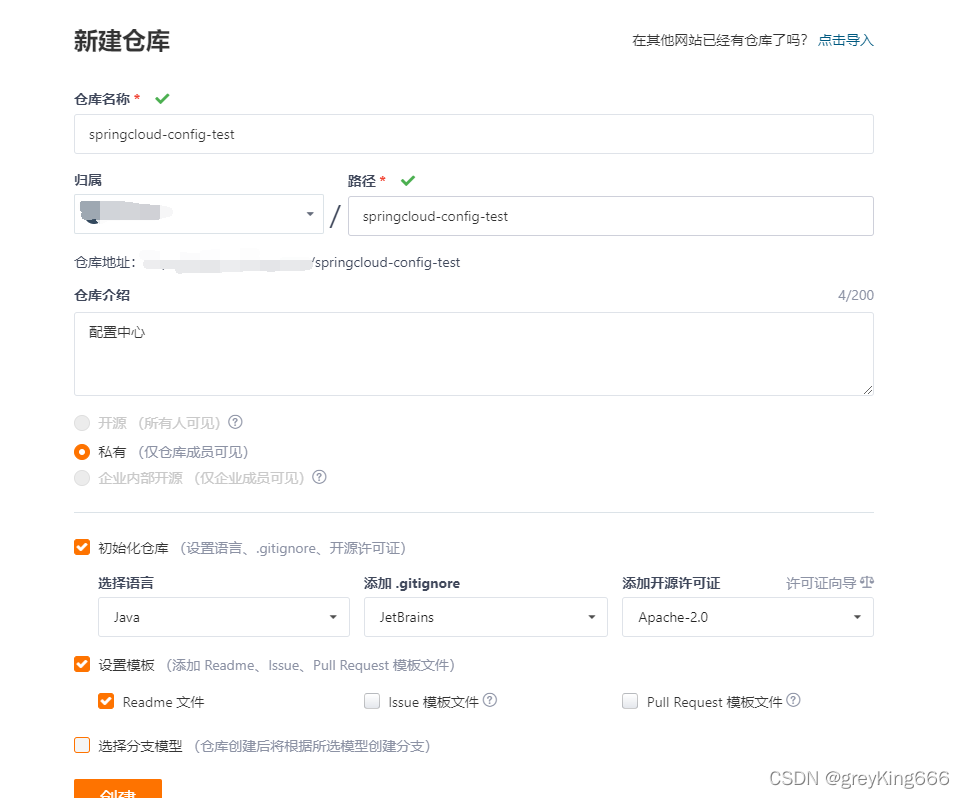Uncheck the 初始化仓库 checkbox
Screen dimensions: 965x798
coord(82,547)
